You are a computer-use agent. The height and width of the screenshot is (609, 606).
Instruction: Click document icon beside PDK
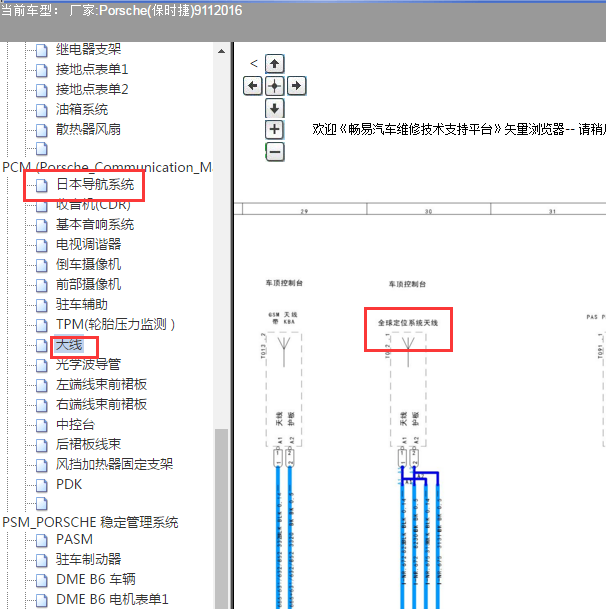point(42,485)
